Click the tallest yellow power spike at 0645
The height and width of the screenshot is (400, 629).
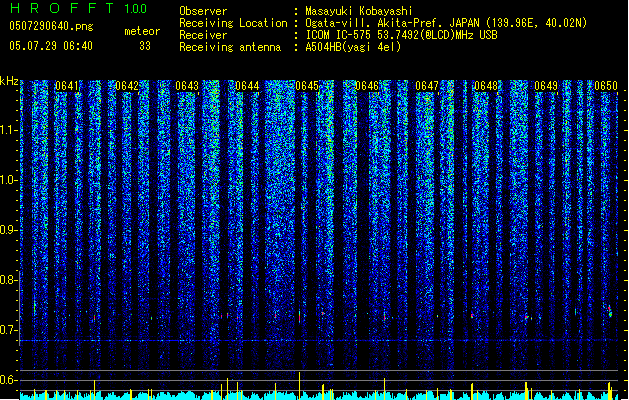click(300, 386)
